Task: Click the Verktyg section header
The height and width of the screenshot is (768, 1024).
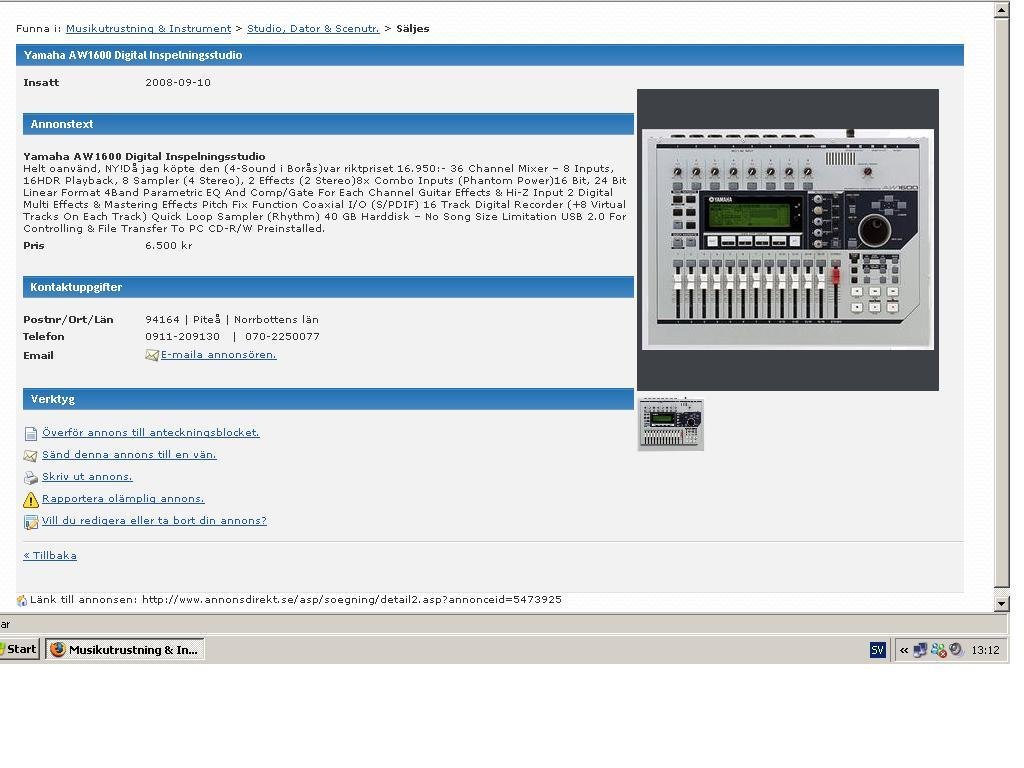Action: point(328,399)
